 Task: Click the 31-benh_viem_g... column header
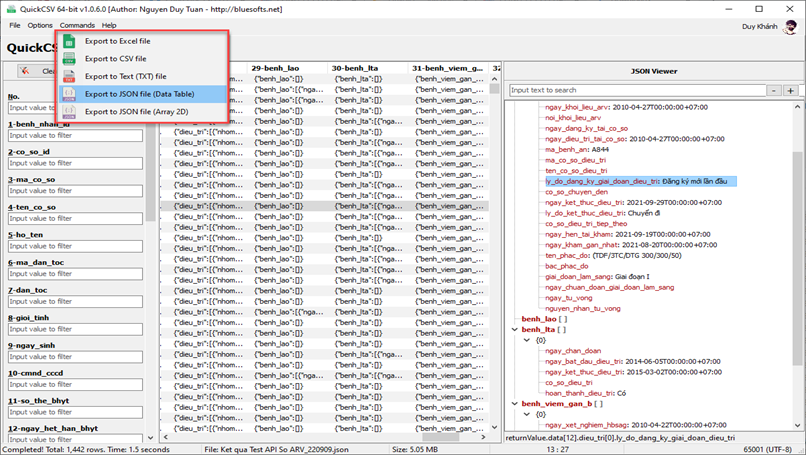pos(448,68)
